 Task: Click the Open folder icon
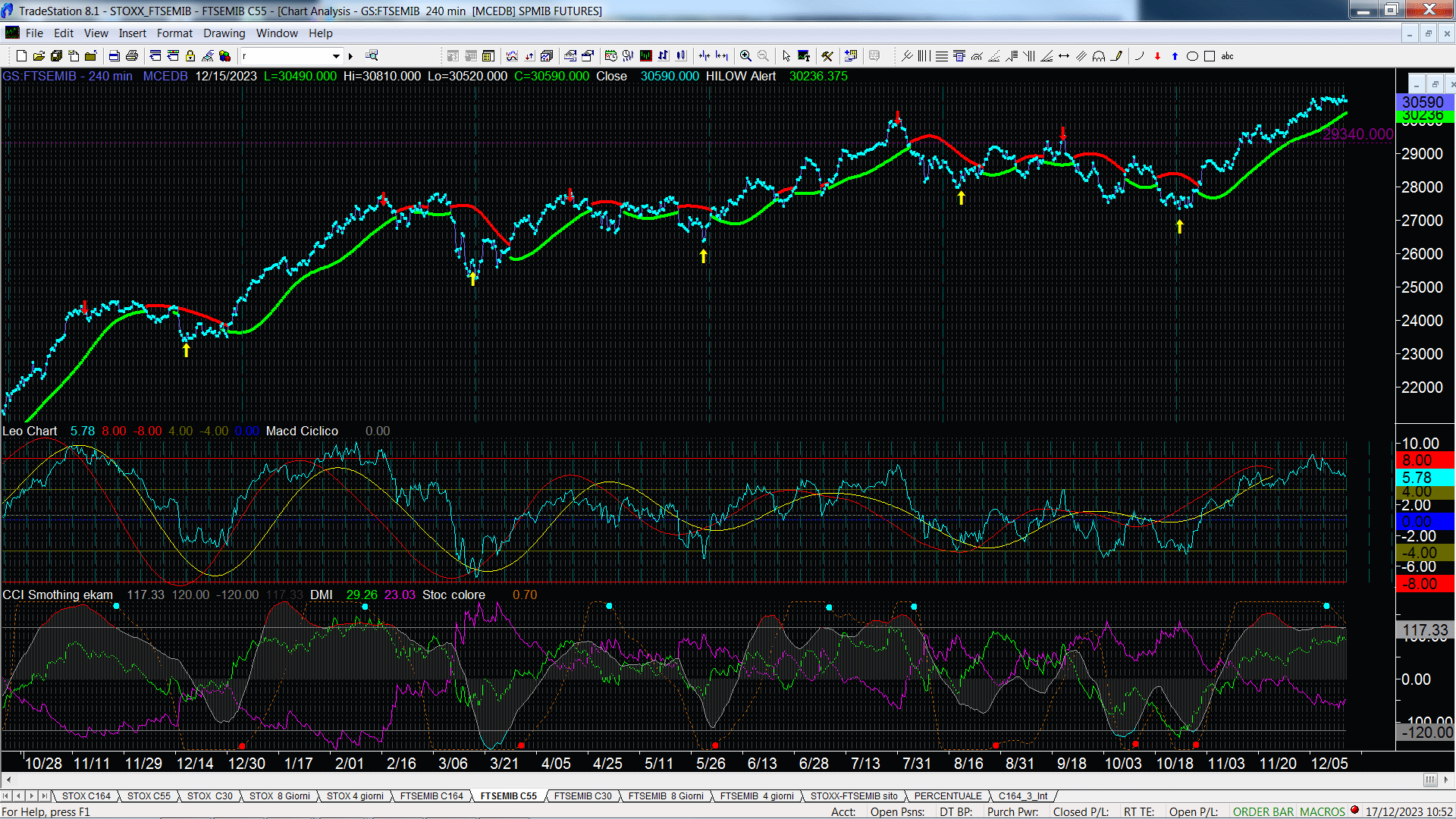pos(39,56)
